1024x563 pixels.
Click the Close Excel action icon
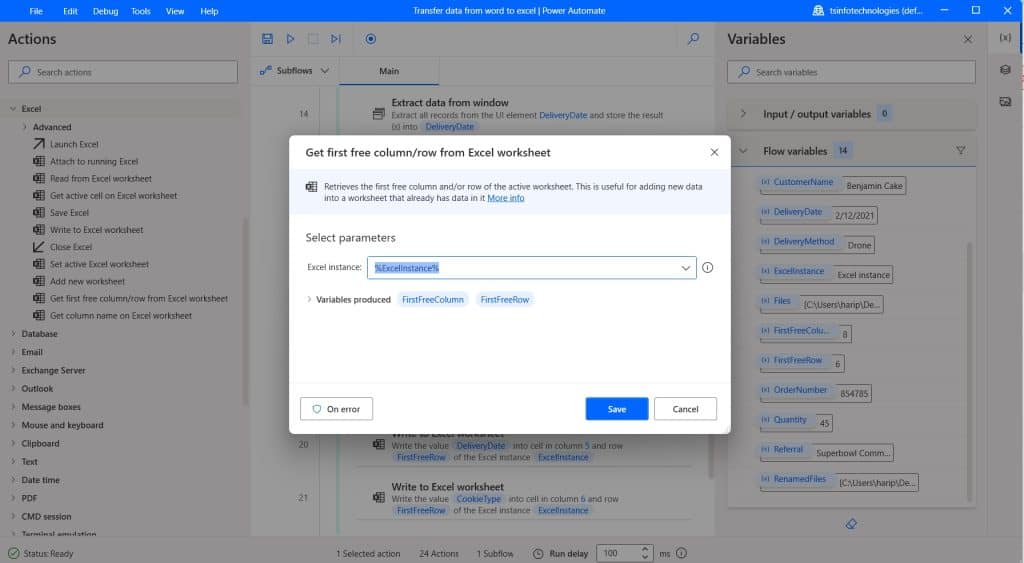pos(39,247)
